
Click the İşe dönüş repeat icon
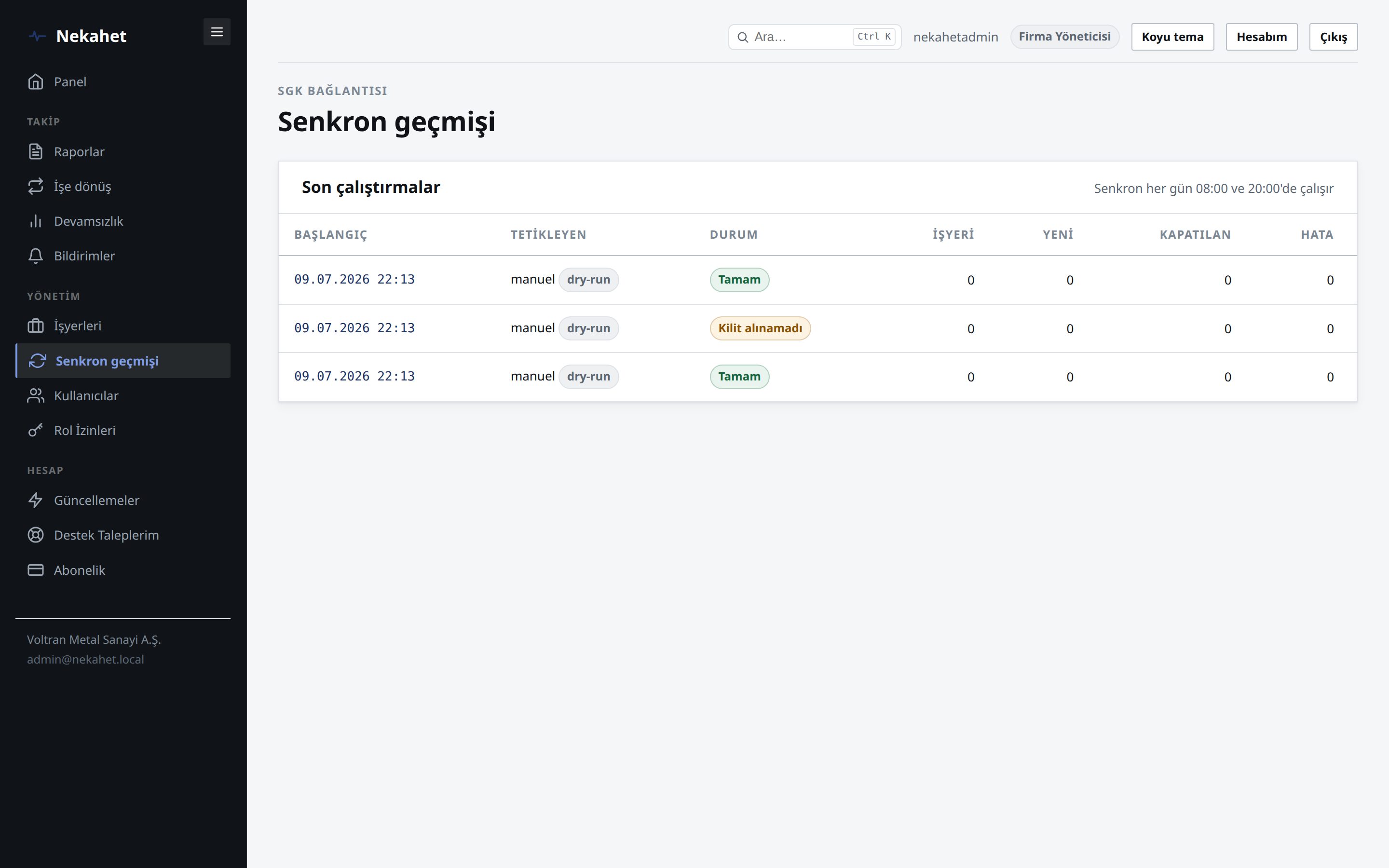(x=36, y=186)
